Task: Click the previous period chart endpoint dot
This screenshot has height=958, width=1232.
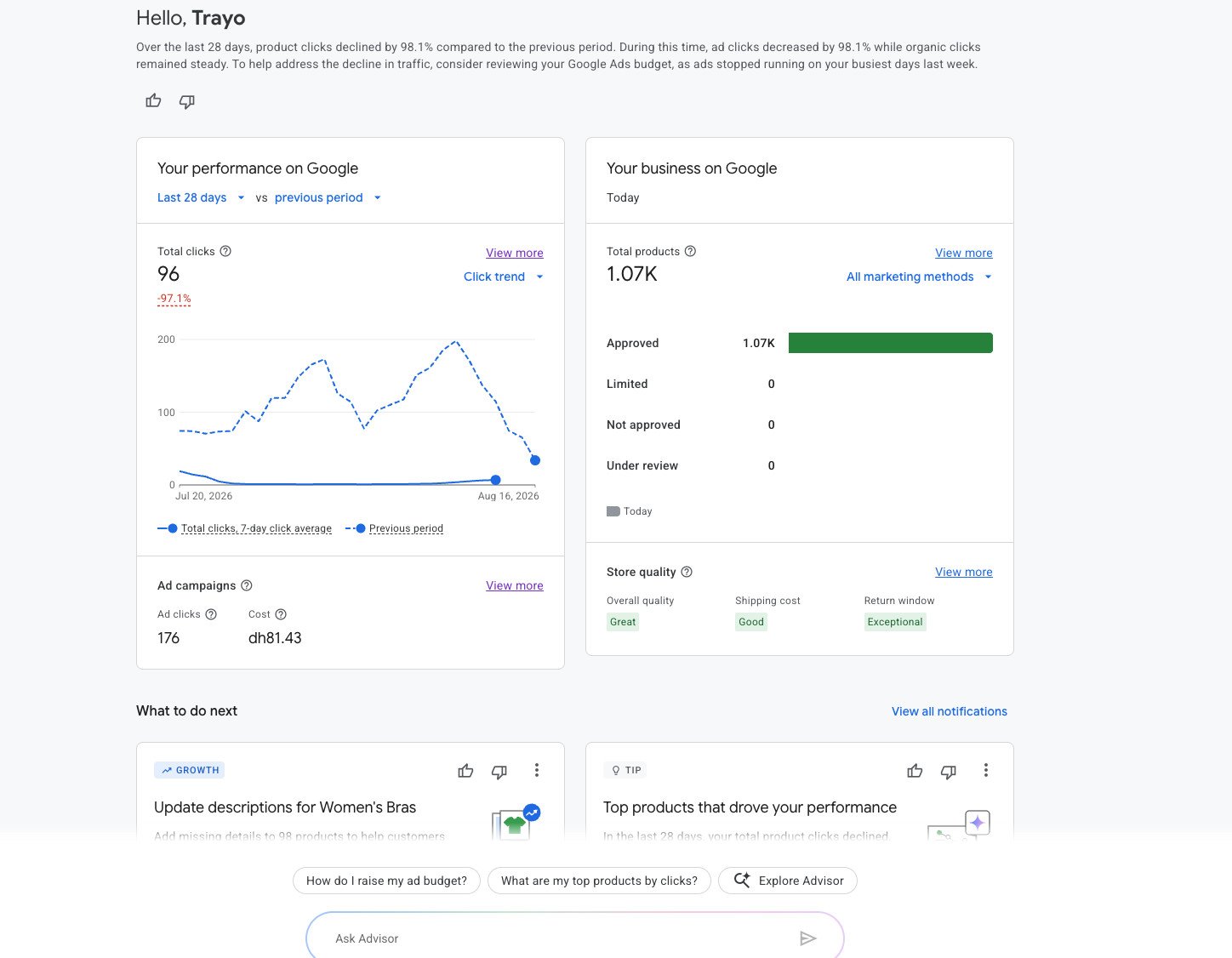Action: (535, 460)
